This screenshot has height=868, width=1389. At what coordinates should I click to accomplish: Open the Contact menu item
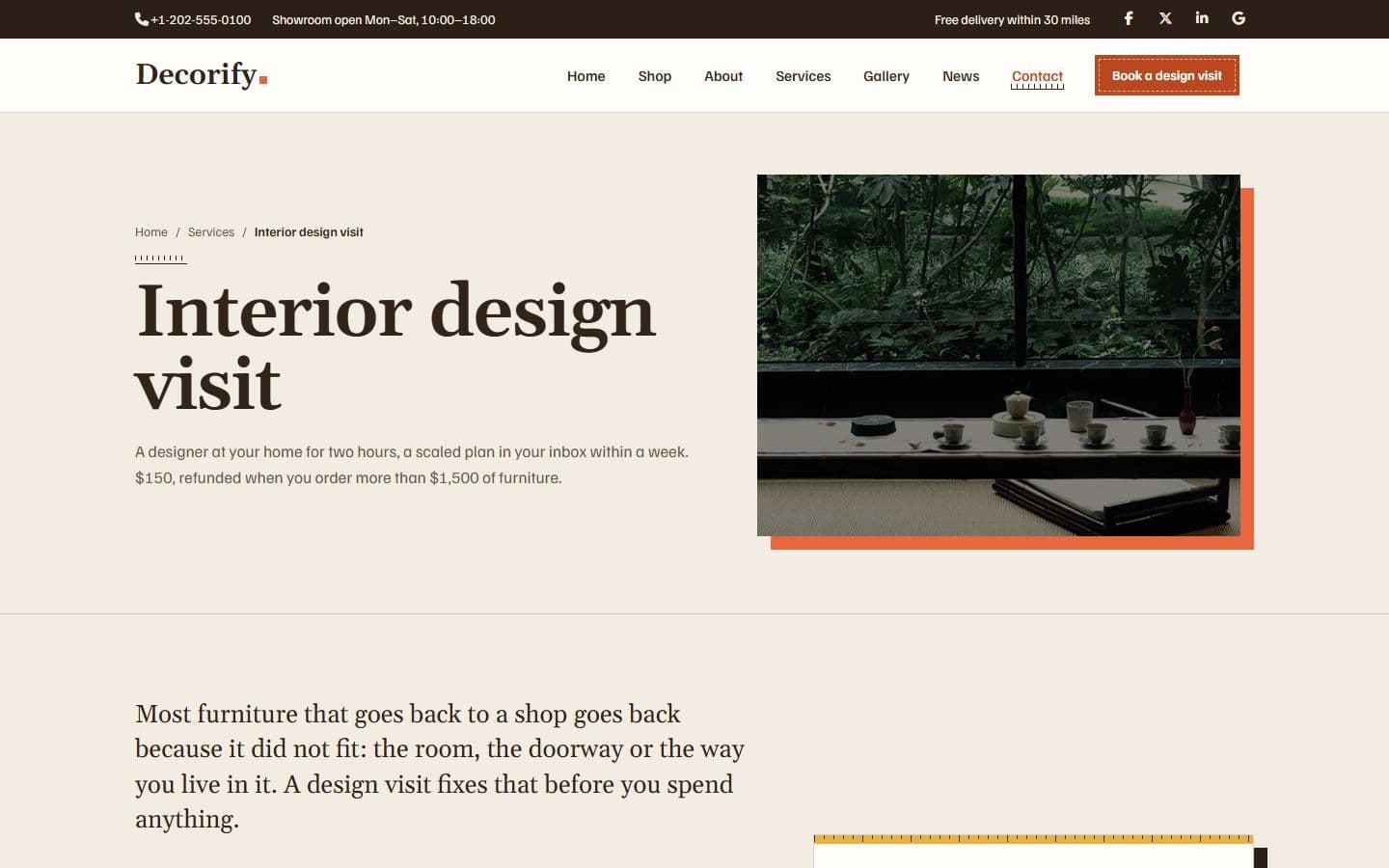pos(1037,76)
